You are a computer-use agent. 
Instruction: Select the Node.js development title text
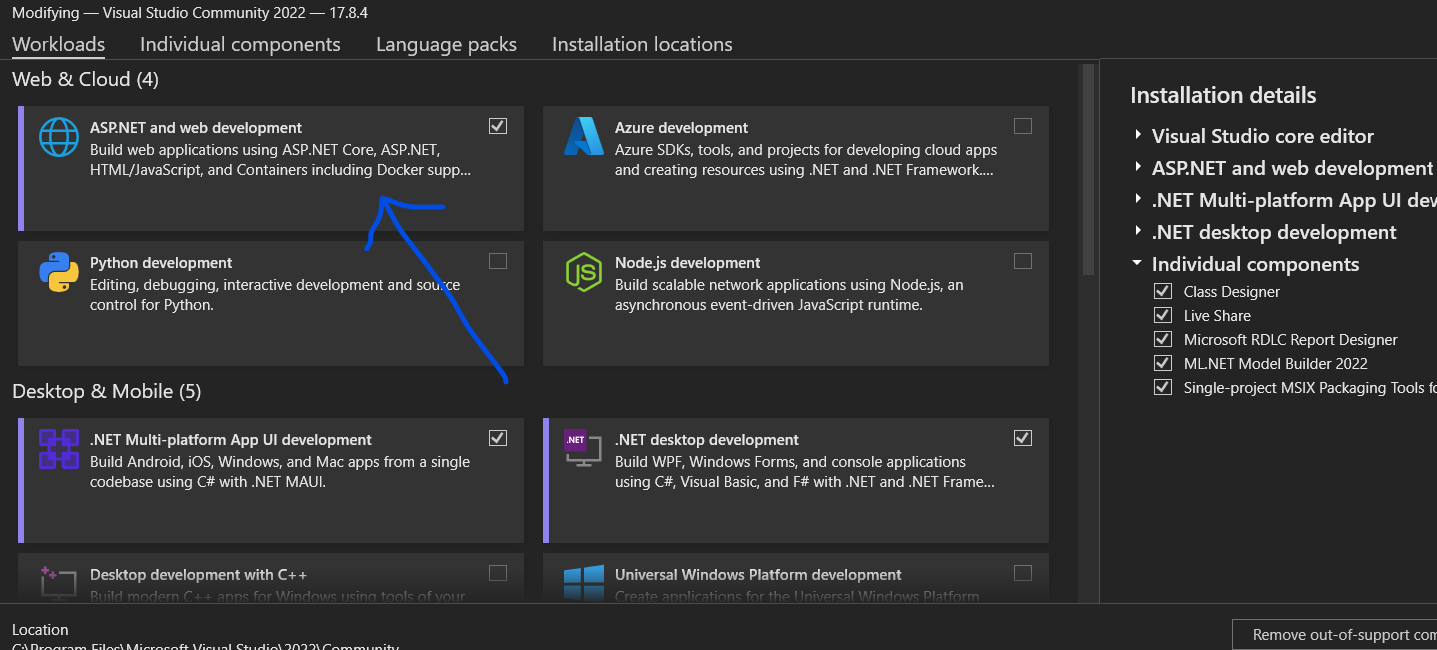[688, 263]
